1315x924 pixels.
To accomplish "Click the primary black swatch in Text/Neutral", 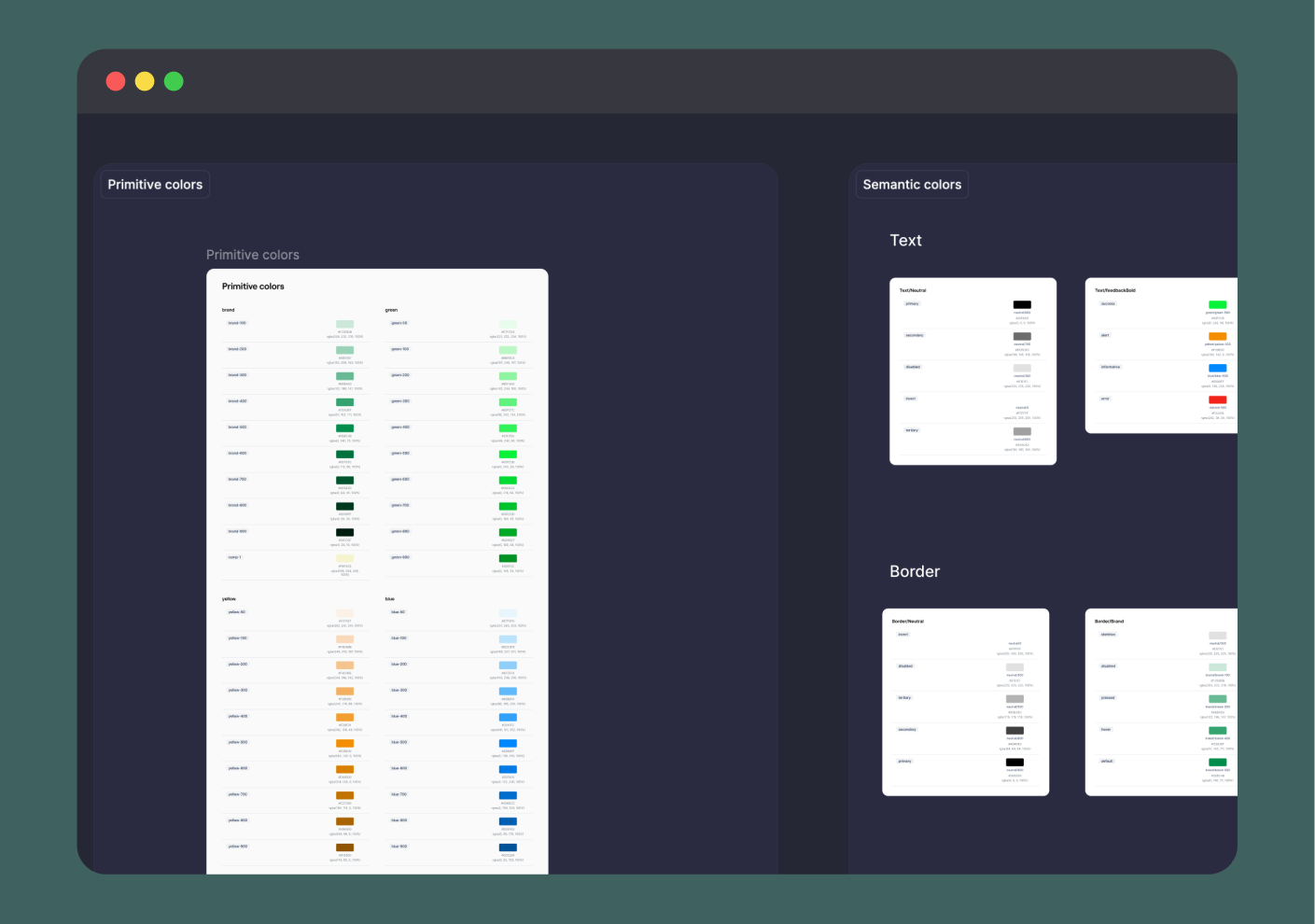I will (x=1022, y=304).
